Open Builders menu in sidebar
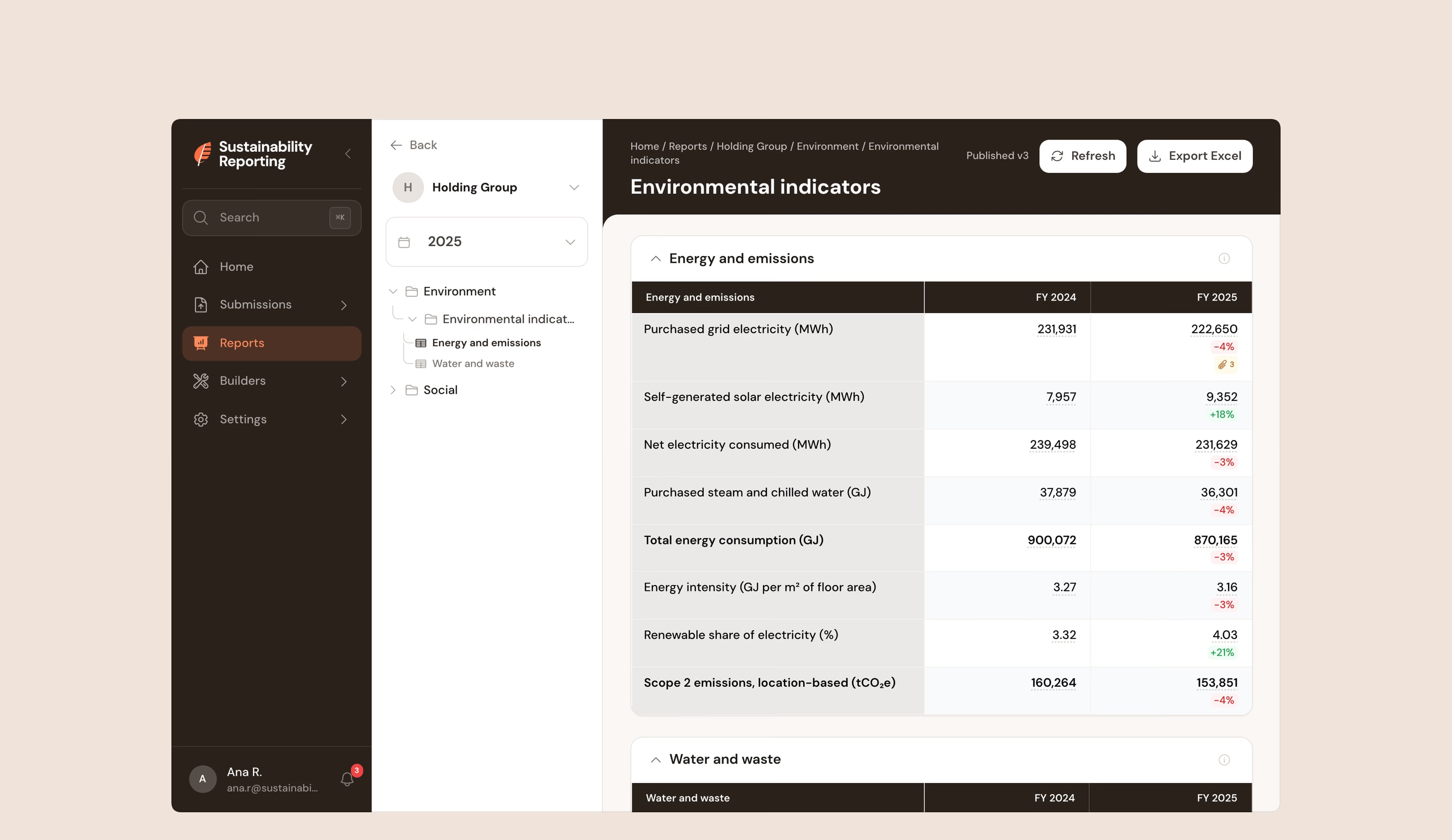The image size is (1452, 840). pyautogui.click(x=272, y=381)
